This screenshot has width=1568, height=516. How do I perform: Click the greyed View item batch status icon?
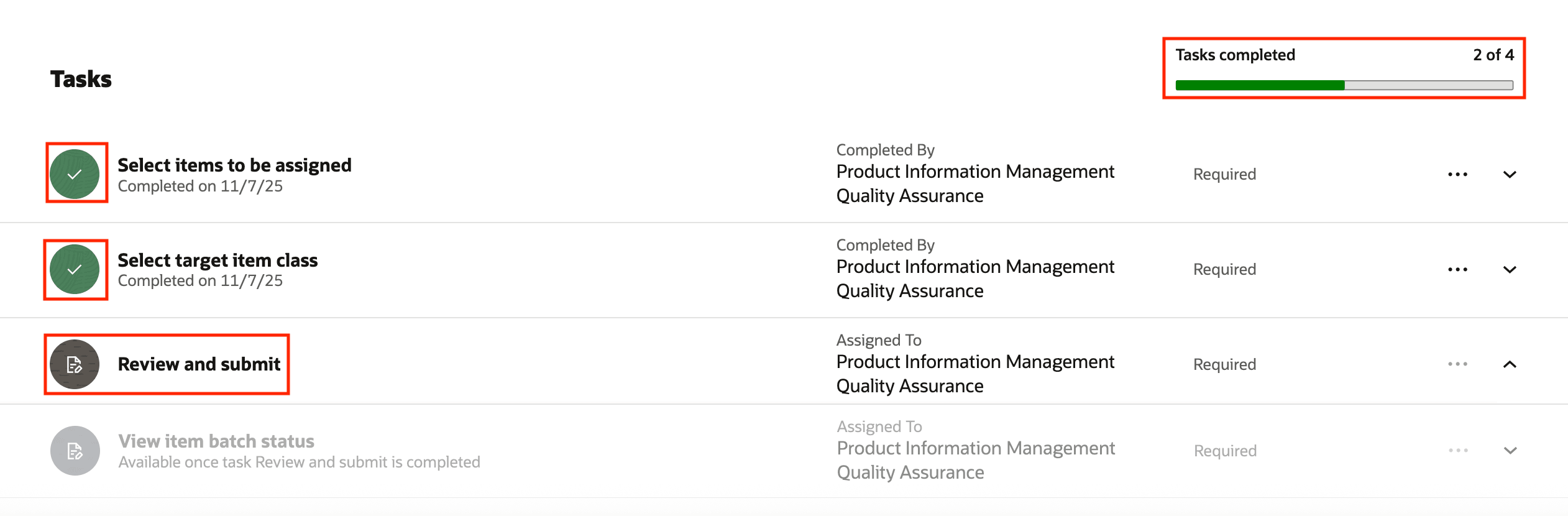coord(75,451)
